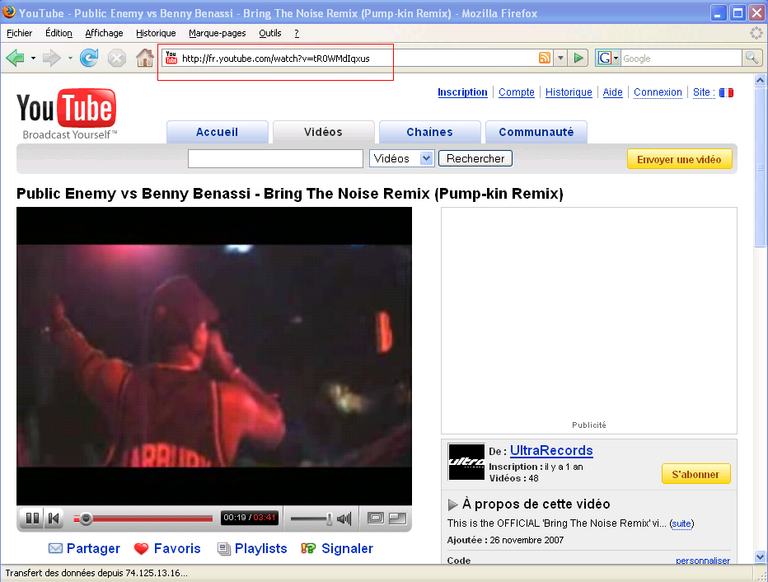Open the Historique menu in the menu bar
Screen dimensions: 768x582
156,33
